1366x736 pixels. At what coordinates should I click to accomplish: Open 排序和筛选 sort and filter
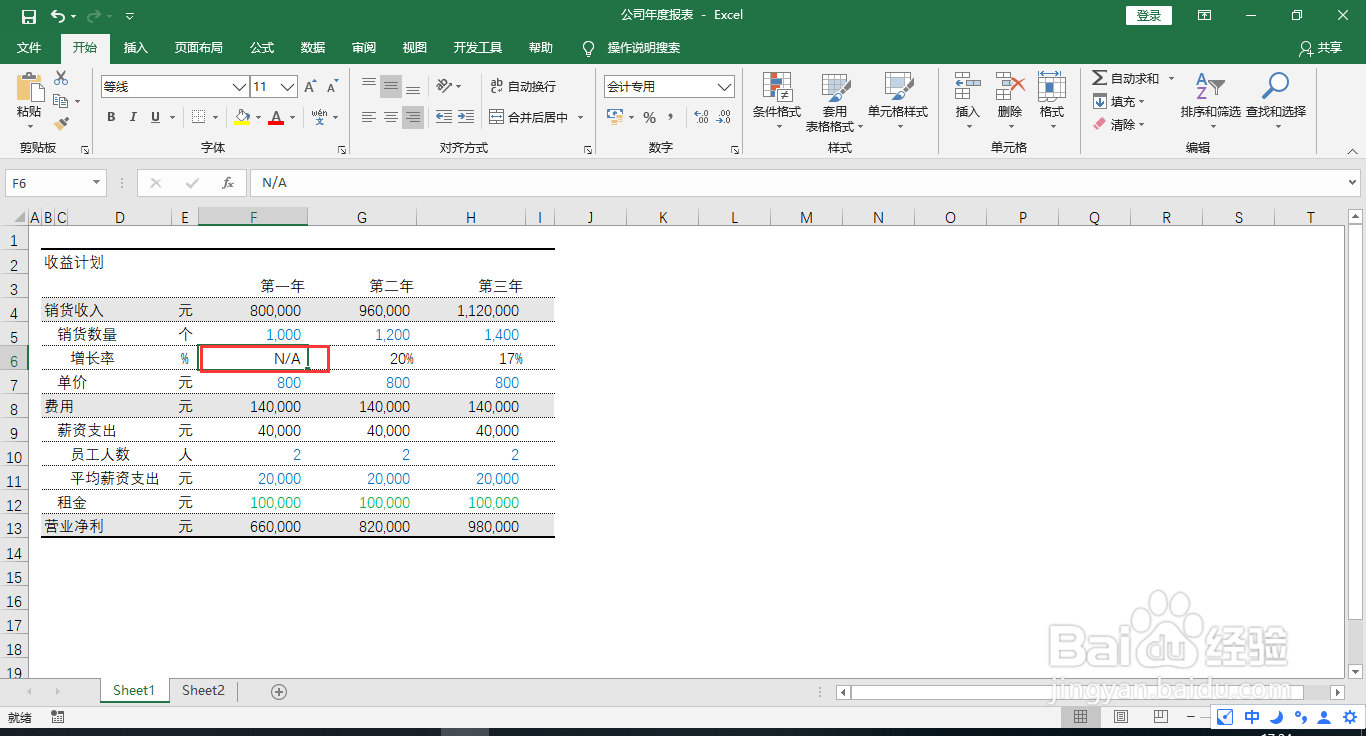1210,100
